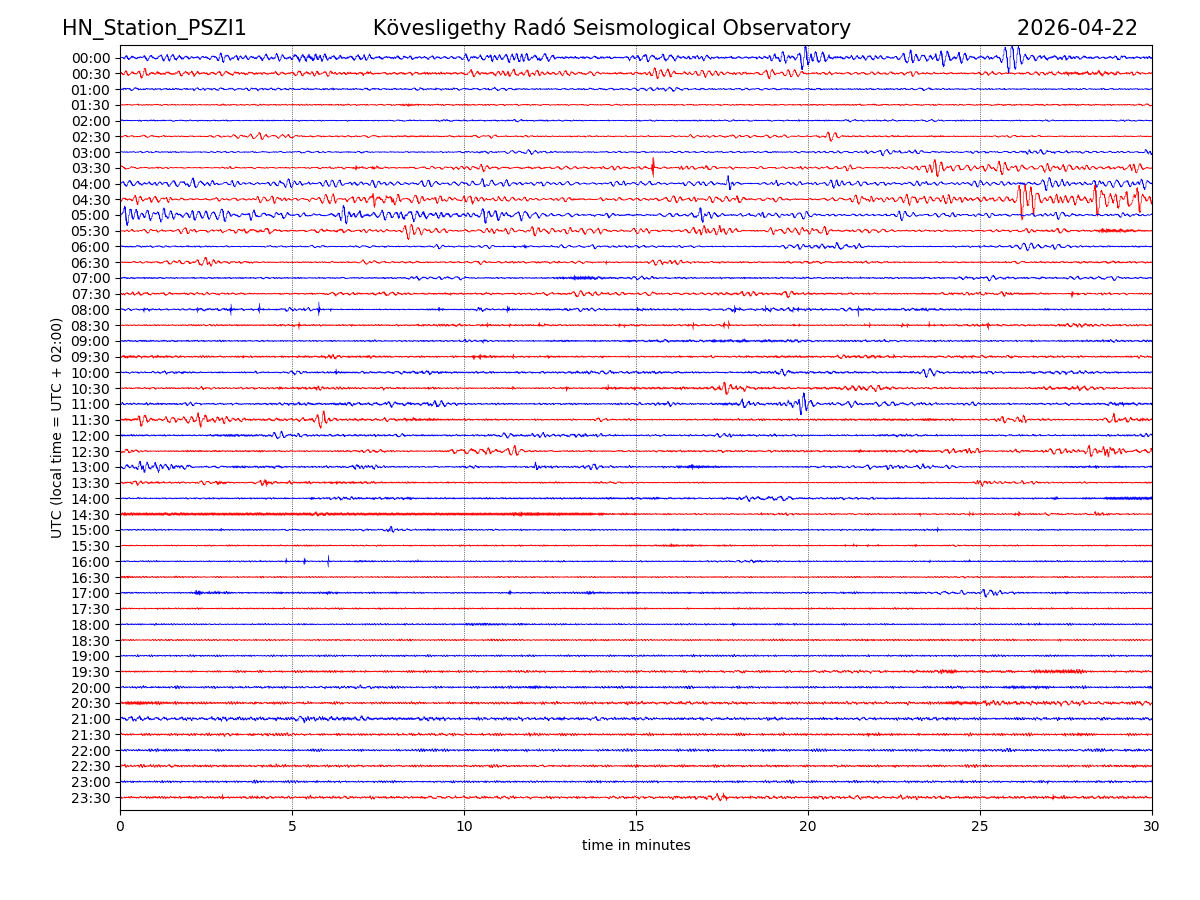Select the 15 tick on the minutes axis
The height and width of the screenshot is (900, 1200).
pyautogui.click(x=636, y=826)
